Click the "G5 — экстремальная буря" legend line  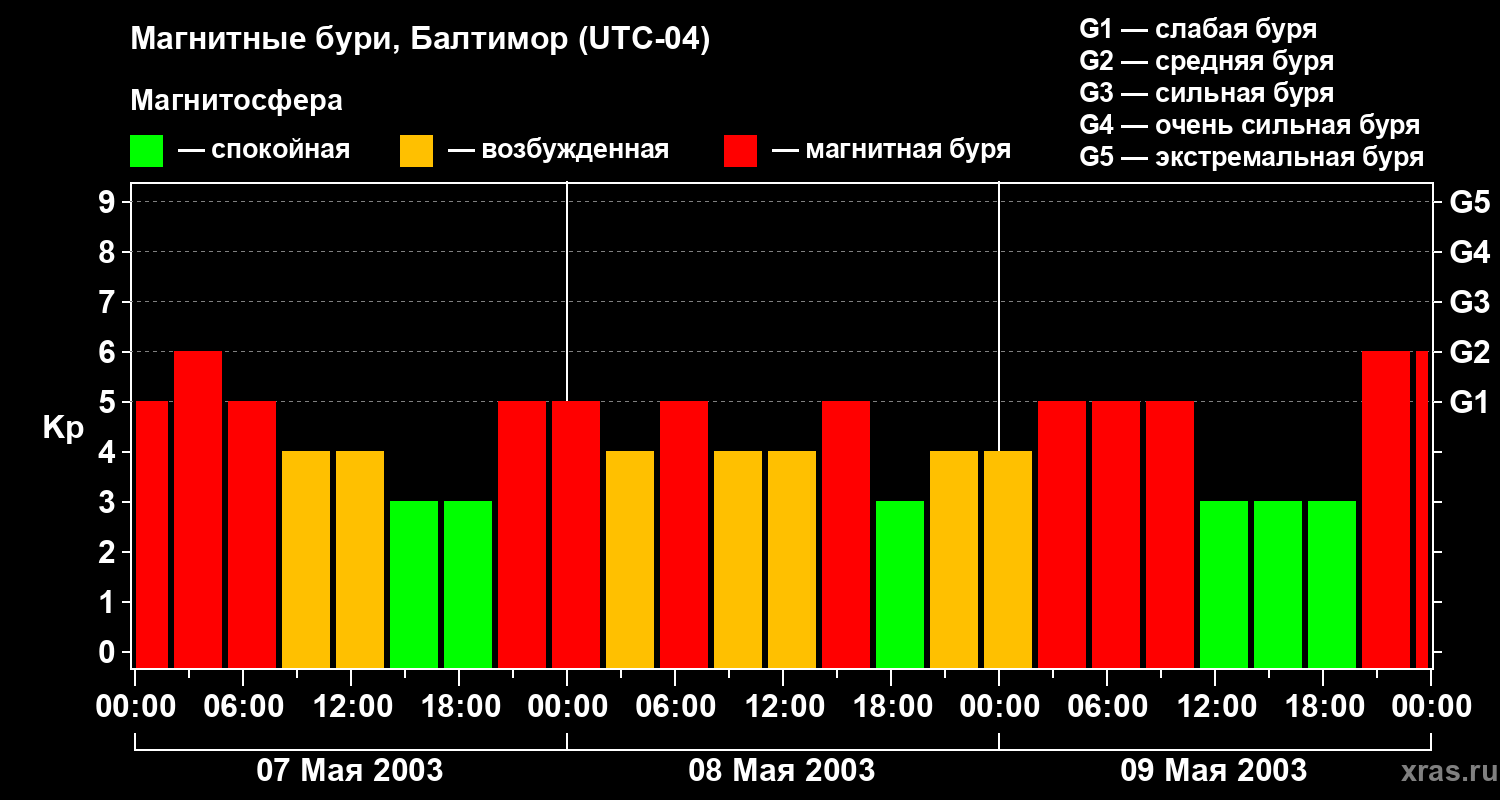(1251, 157)
